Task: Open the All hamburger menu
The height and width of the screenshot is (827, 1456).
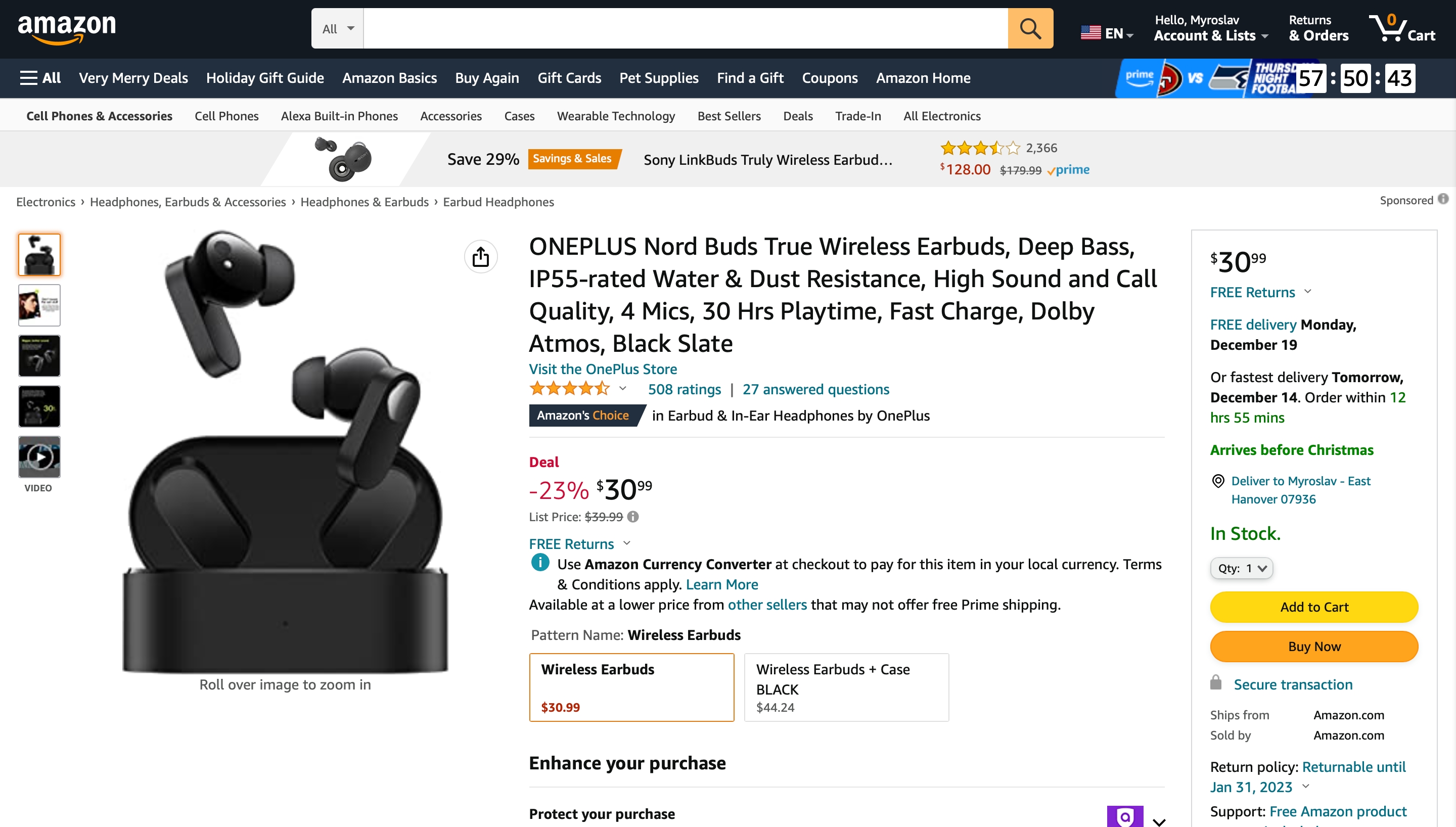Action: pos(40,78)
